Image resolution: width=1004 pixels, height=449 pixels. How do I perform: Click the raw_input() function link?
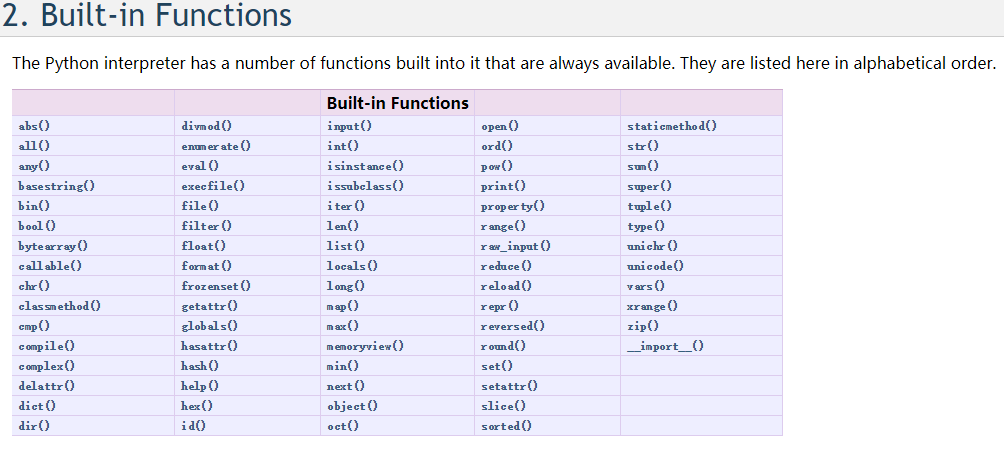coord(515,246)
